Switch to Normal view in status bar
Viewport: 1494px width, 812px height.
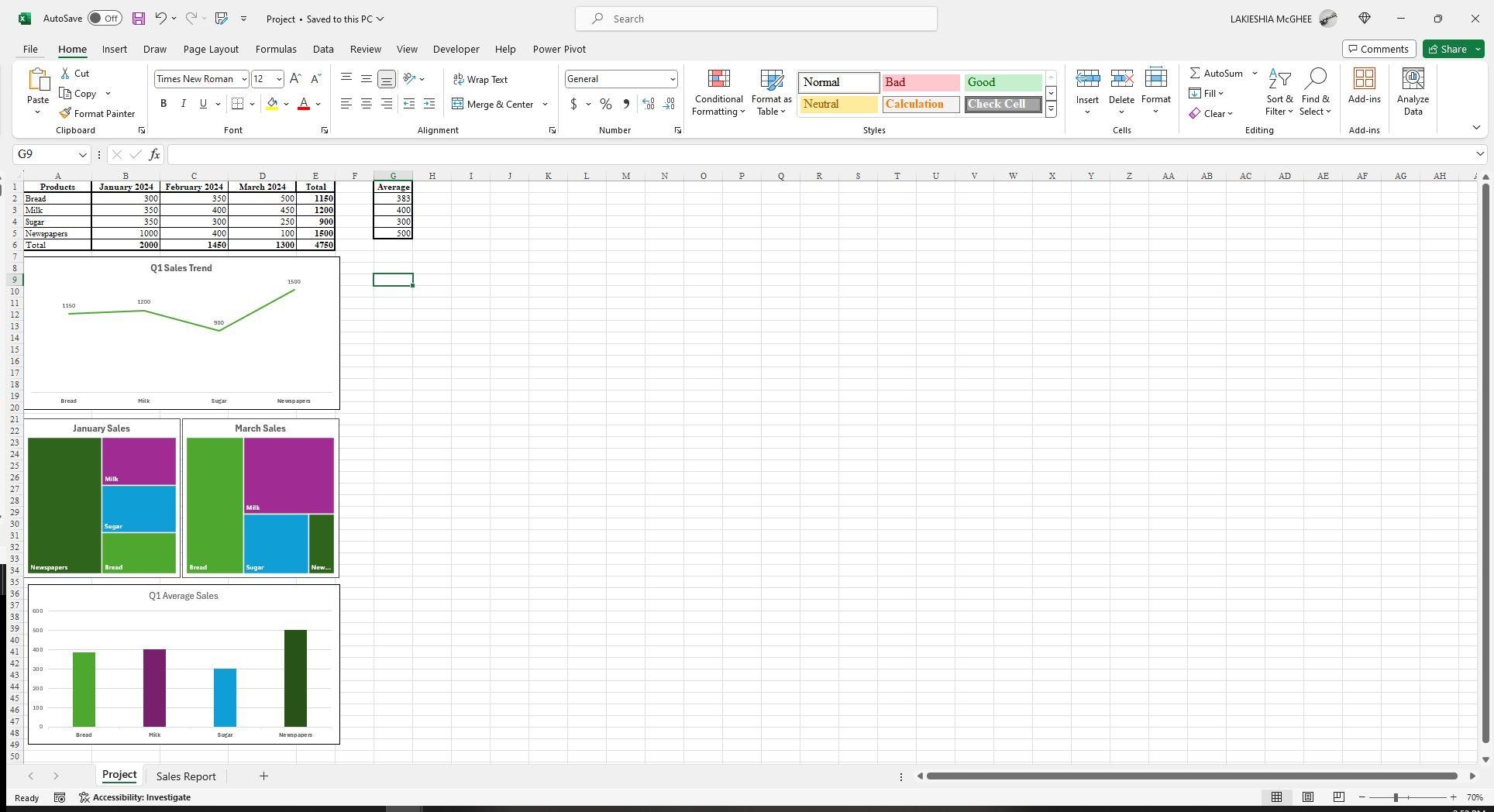(x=1276, y=797)
